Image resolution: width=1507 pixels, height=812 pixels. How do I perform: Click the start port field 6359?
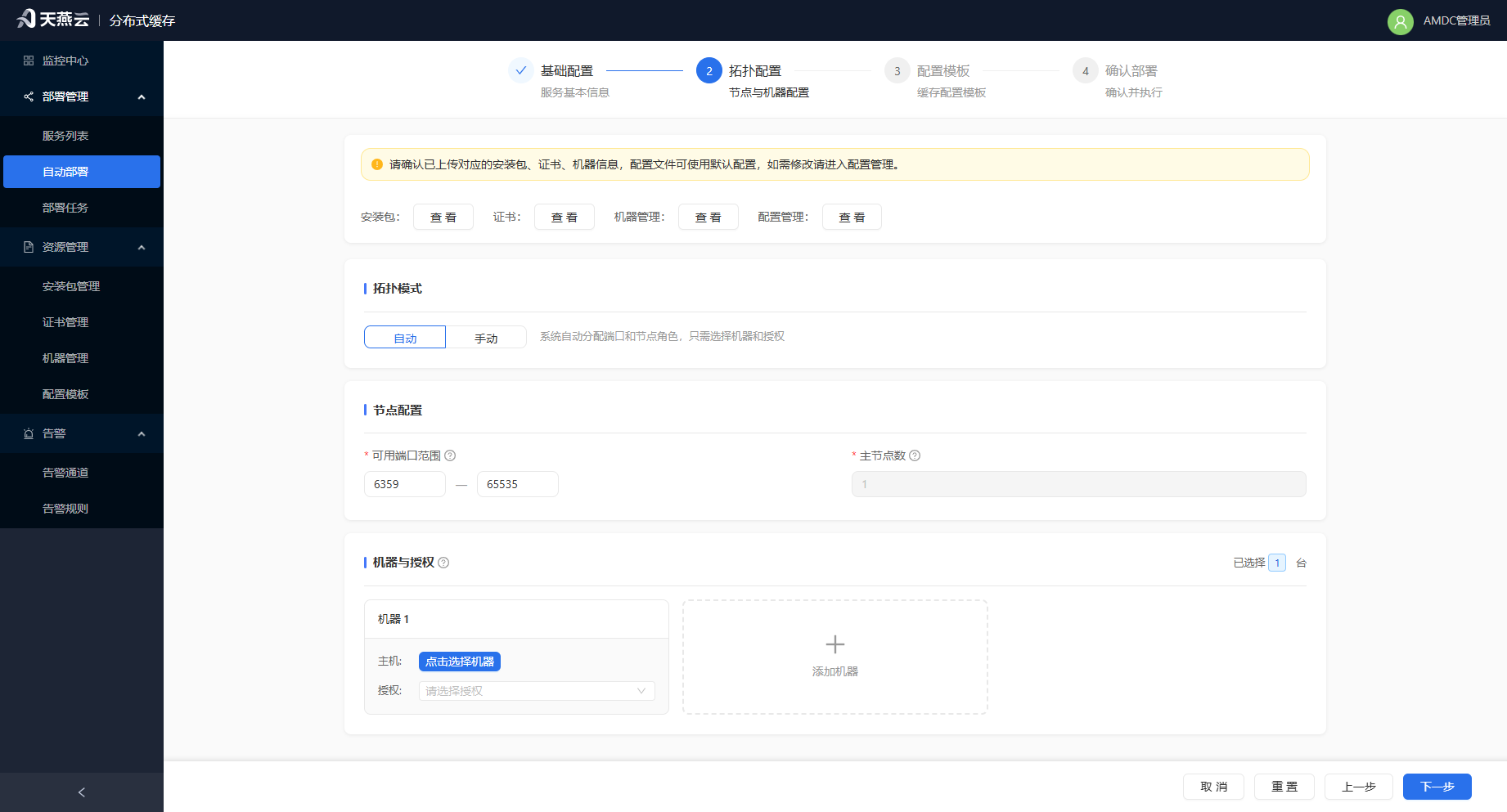coord(405,484)
